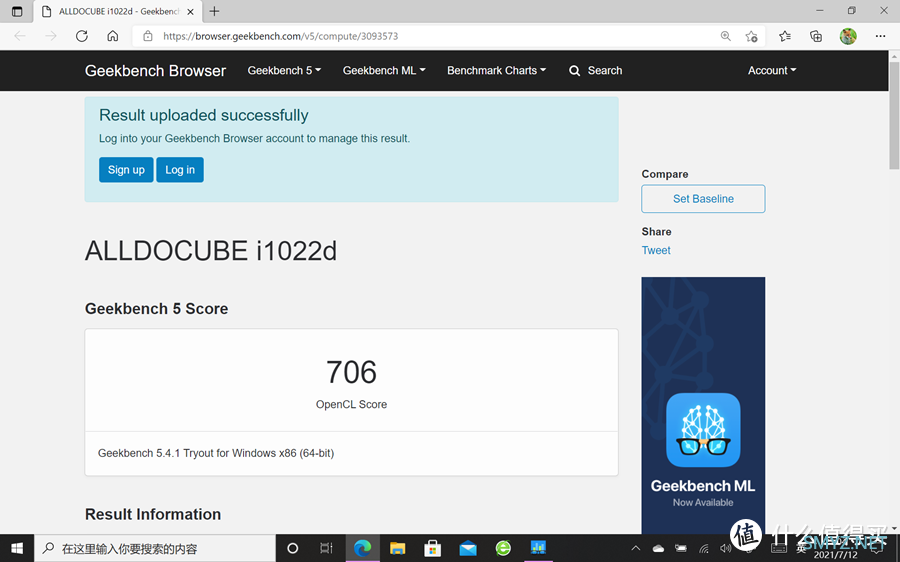Expand the Geekbench 5 dropdown menu
900x562 pixels.
[x=284, y=71]
